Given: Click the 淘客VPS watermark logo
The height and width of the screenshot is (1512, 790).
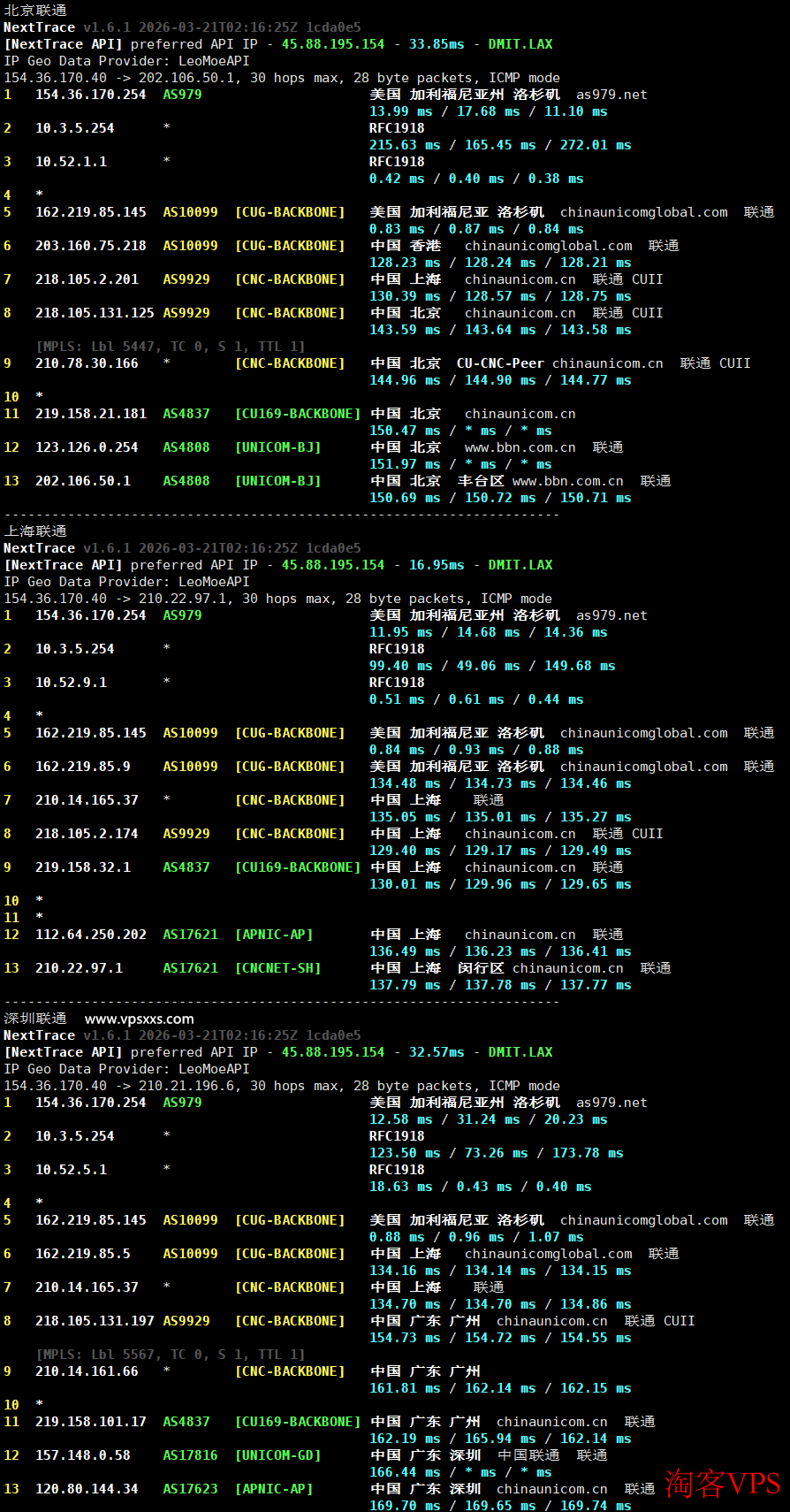Looking at the screenshot, I should click(722, 1484).
